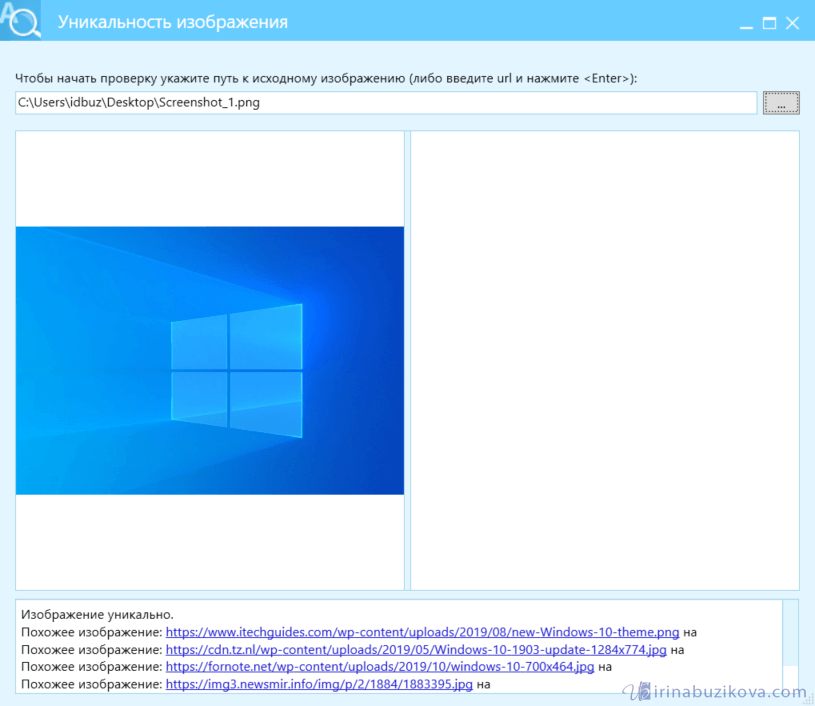
Task: Select the Windows 10 wallpaper preview
Action: click(210, 360)
